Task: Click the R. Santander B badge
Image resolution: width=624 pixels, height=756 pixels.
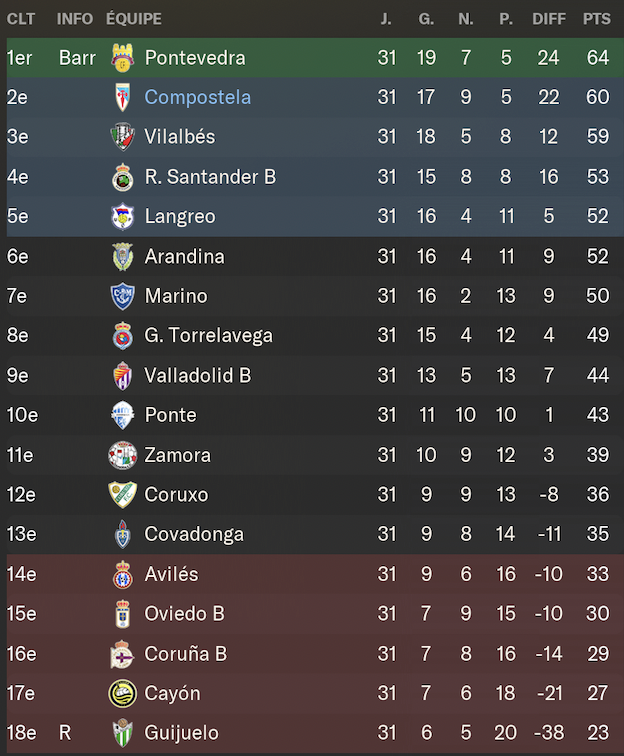Action: point(122,177)
